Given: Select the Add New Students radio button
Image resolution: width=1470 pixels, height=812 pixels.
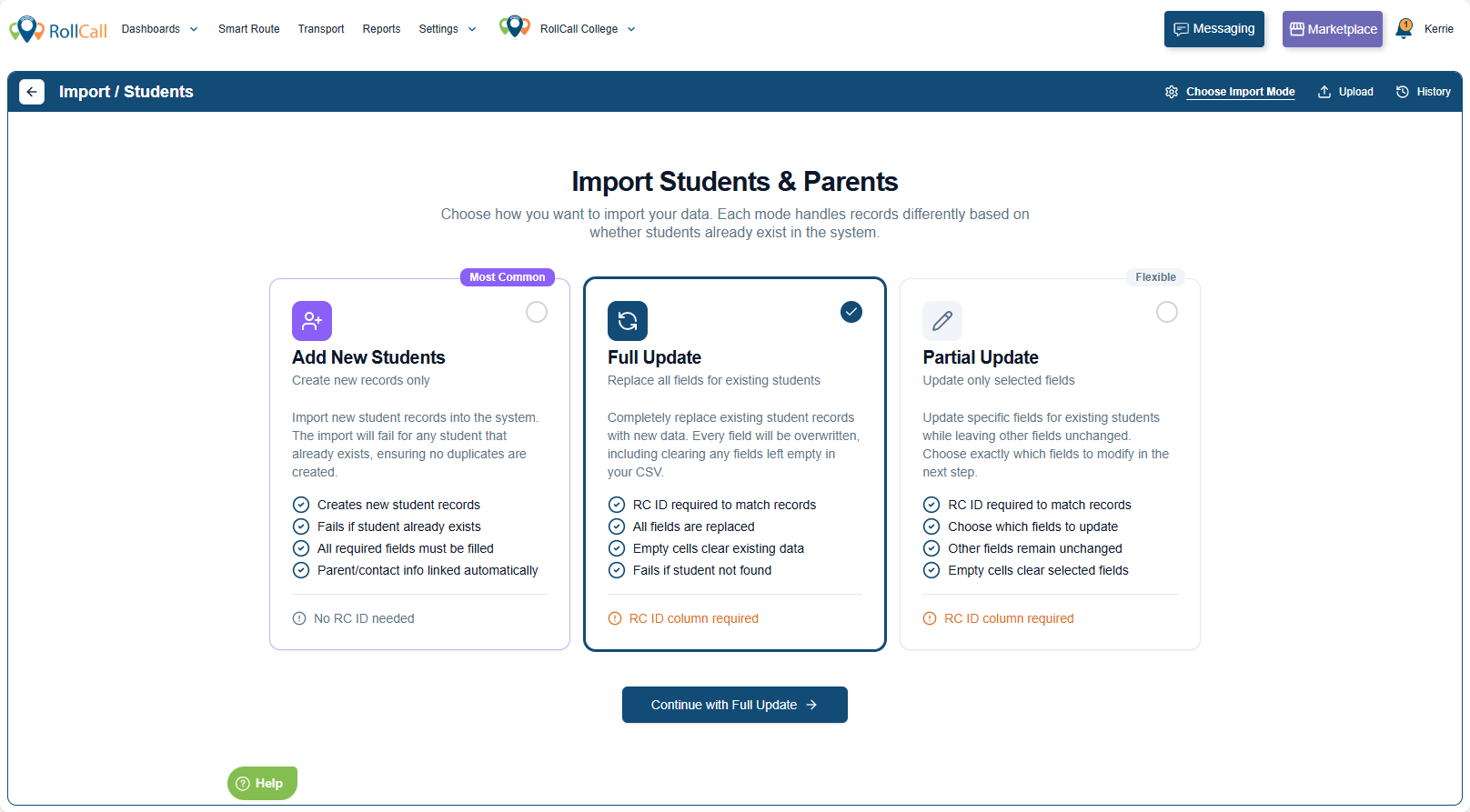Looking at the screenshot, I should [x=537, y=312].
